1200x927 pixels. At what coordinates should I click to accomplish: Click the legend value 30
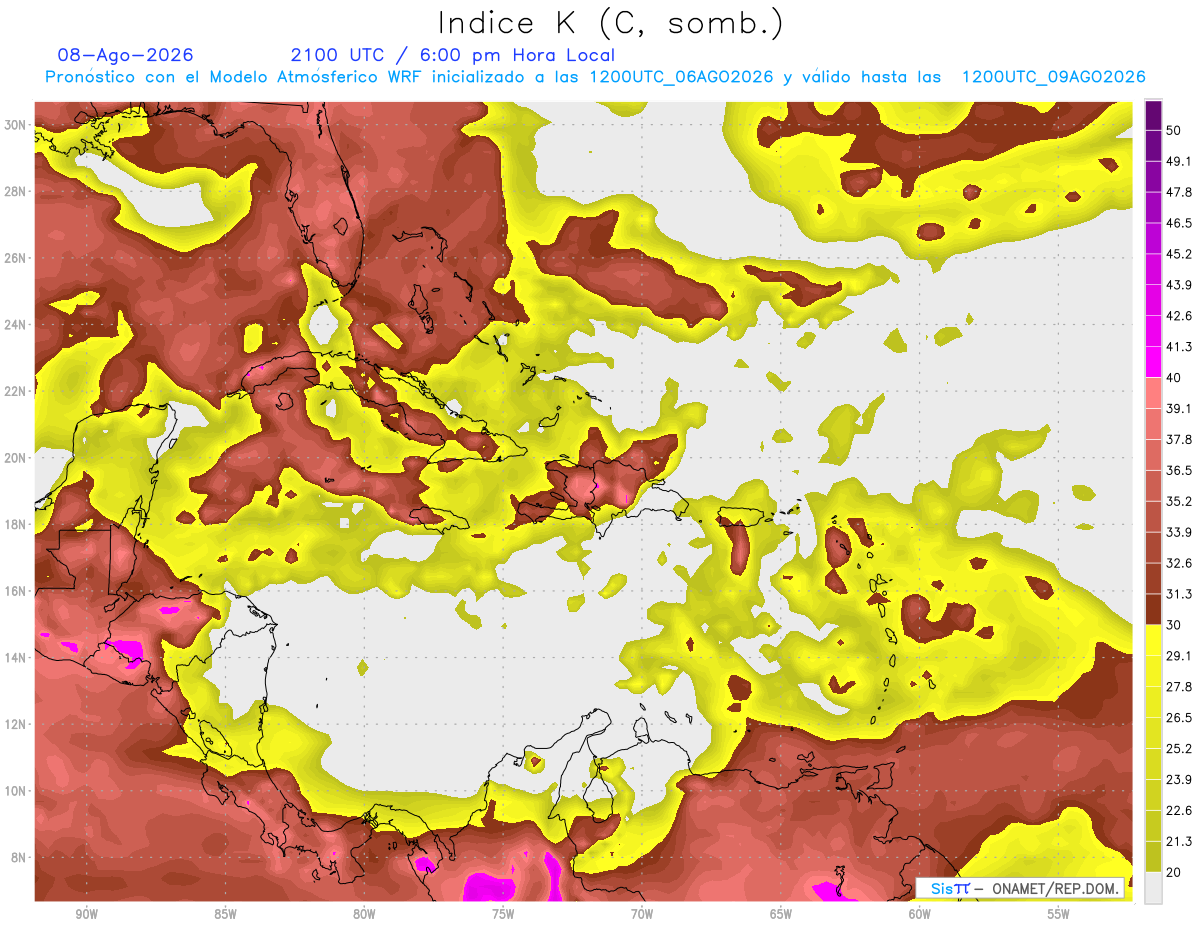coord(1175,624)
